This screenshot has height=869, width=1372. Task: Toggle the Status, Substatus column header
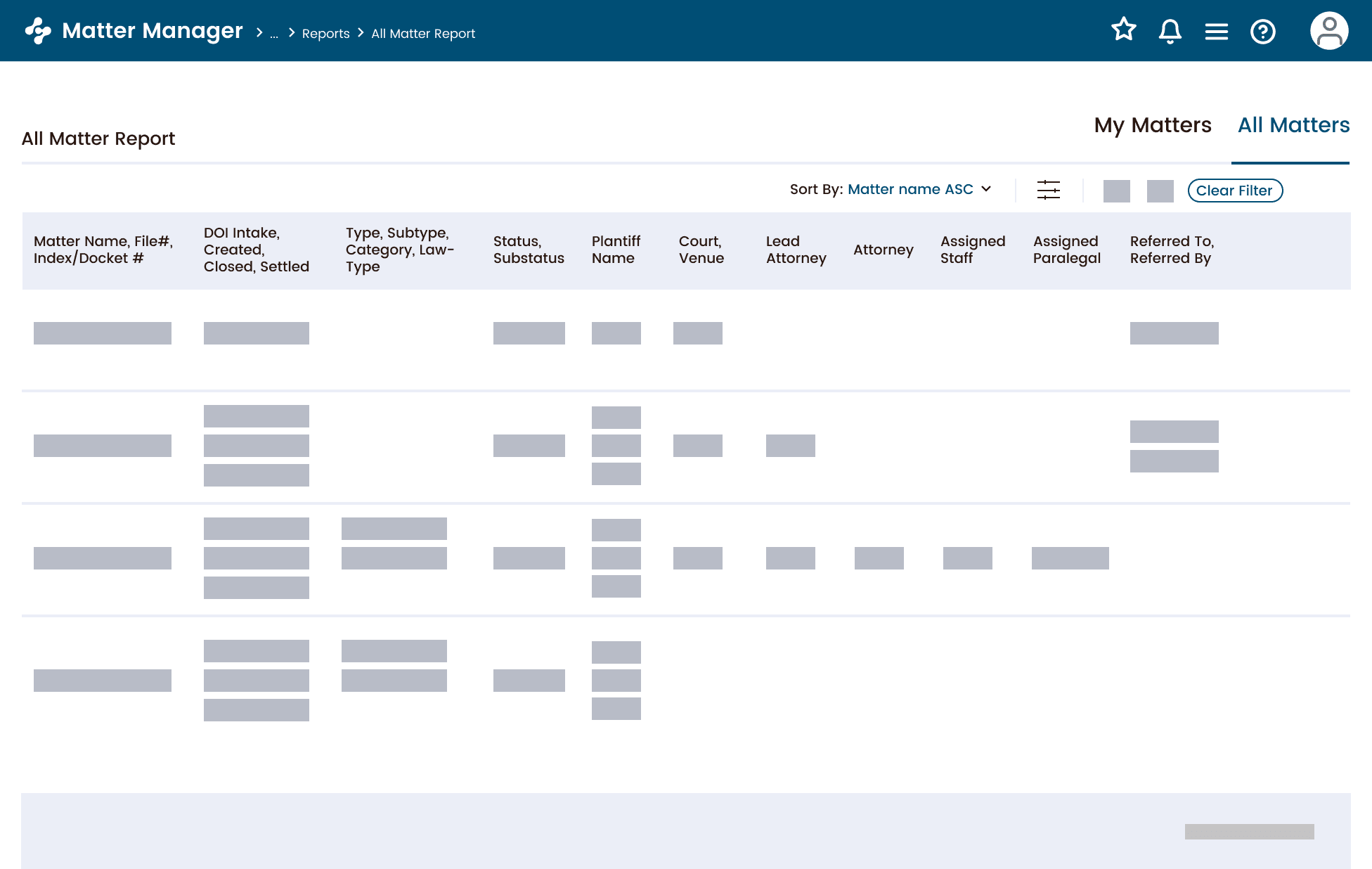529,250
